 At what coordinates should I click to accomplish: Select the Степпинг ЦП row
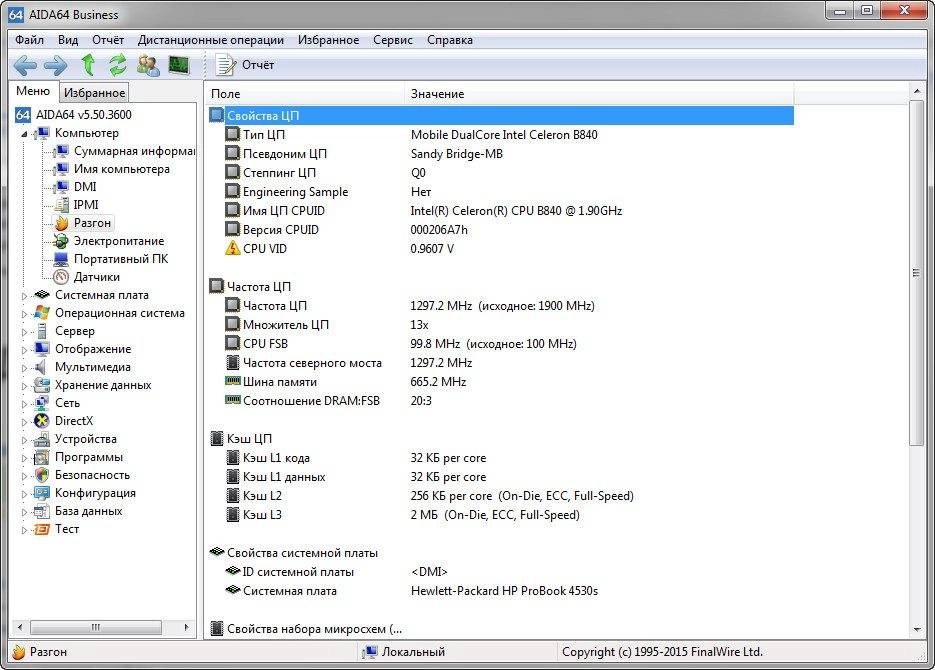point(501,173)
